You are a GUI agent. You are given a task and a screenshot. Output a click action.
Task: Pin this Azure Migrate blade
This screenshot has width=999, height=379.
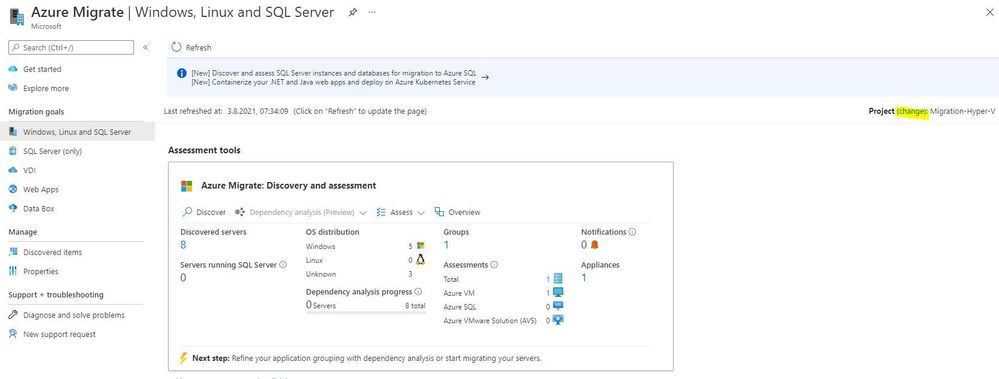pos(352,12)
